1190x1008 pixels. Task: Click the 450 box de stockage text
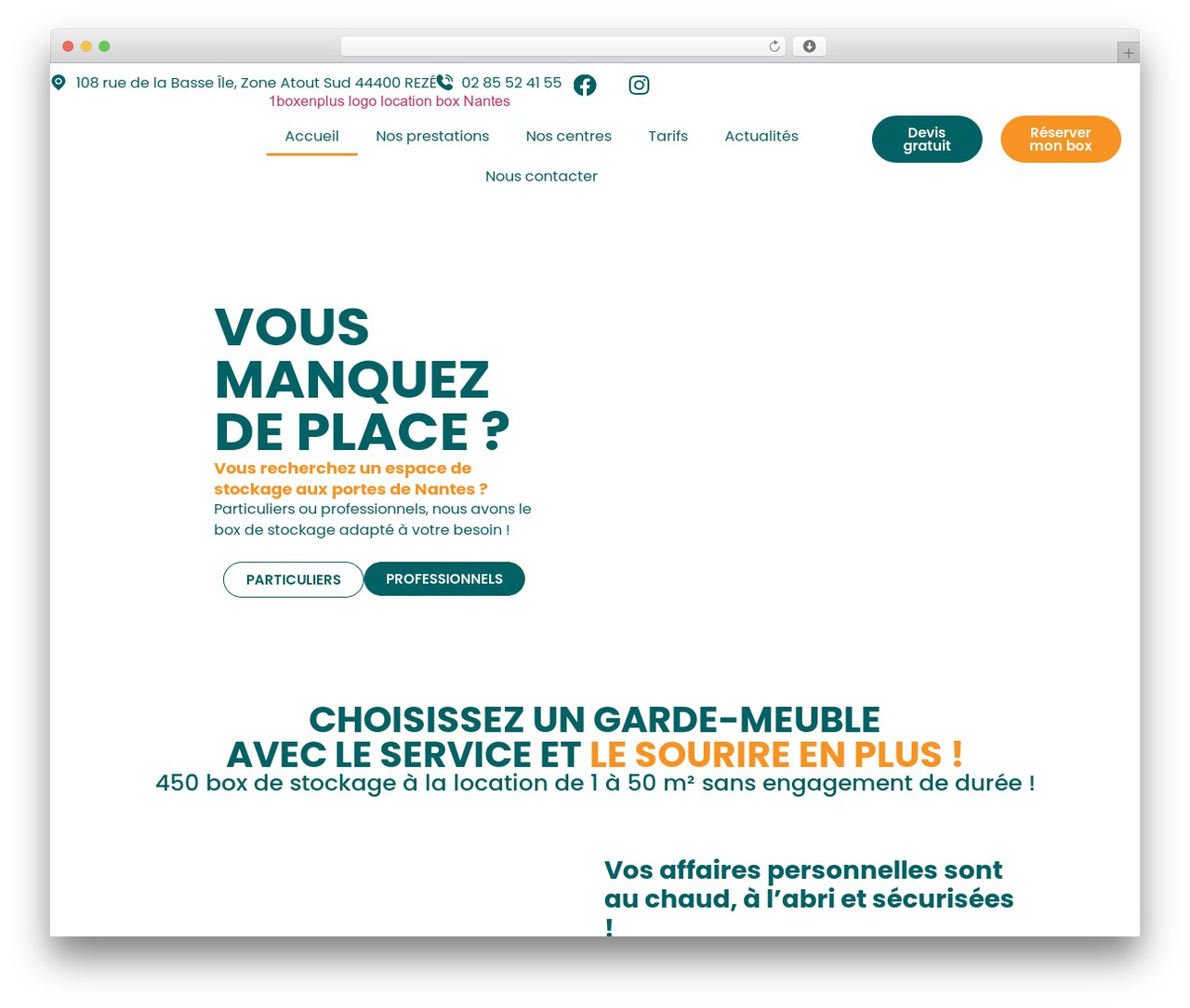click(x=595, y=783)
